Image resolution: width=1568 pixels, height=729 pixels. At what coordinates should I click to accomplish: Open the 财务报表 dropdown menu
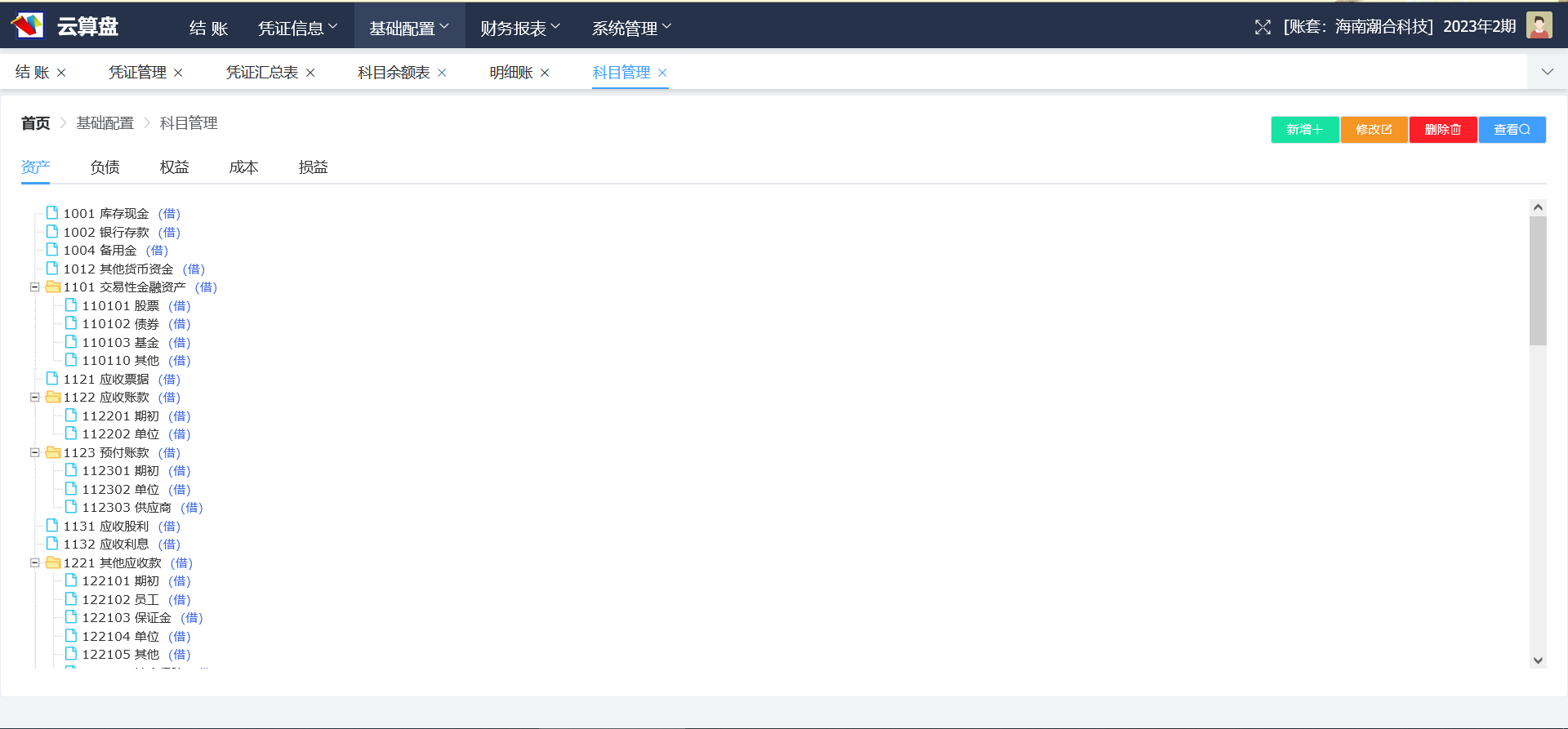[x=520, y=28]
